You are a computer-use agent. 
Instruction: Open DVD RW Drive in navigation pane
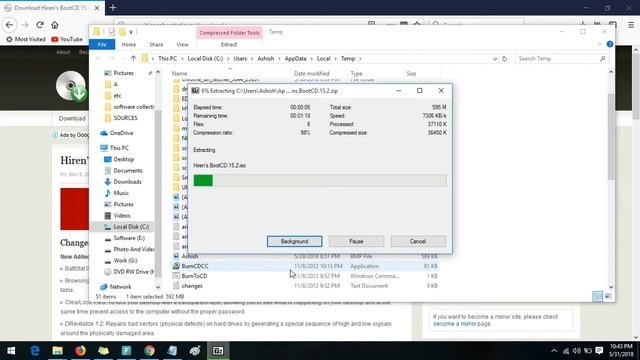(x=129, y=272)
